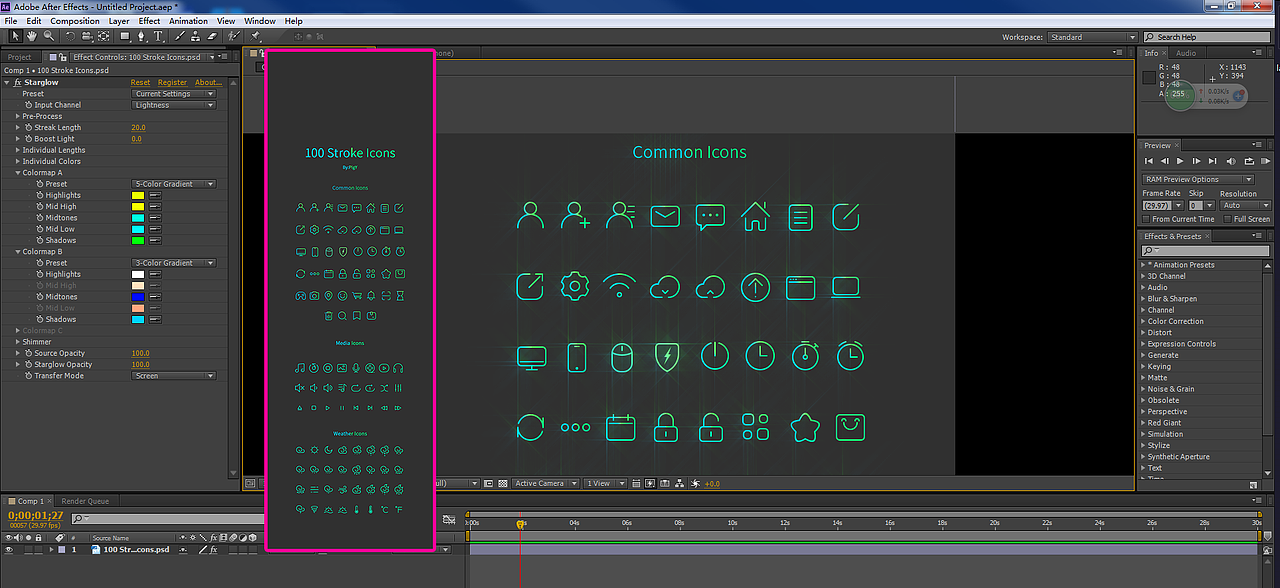Select the Roto Brush tool
The height and width of the screenshot is (588, 1280).
234,36
